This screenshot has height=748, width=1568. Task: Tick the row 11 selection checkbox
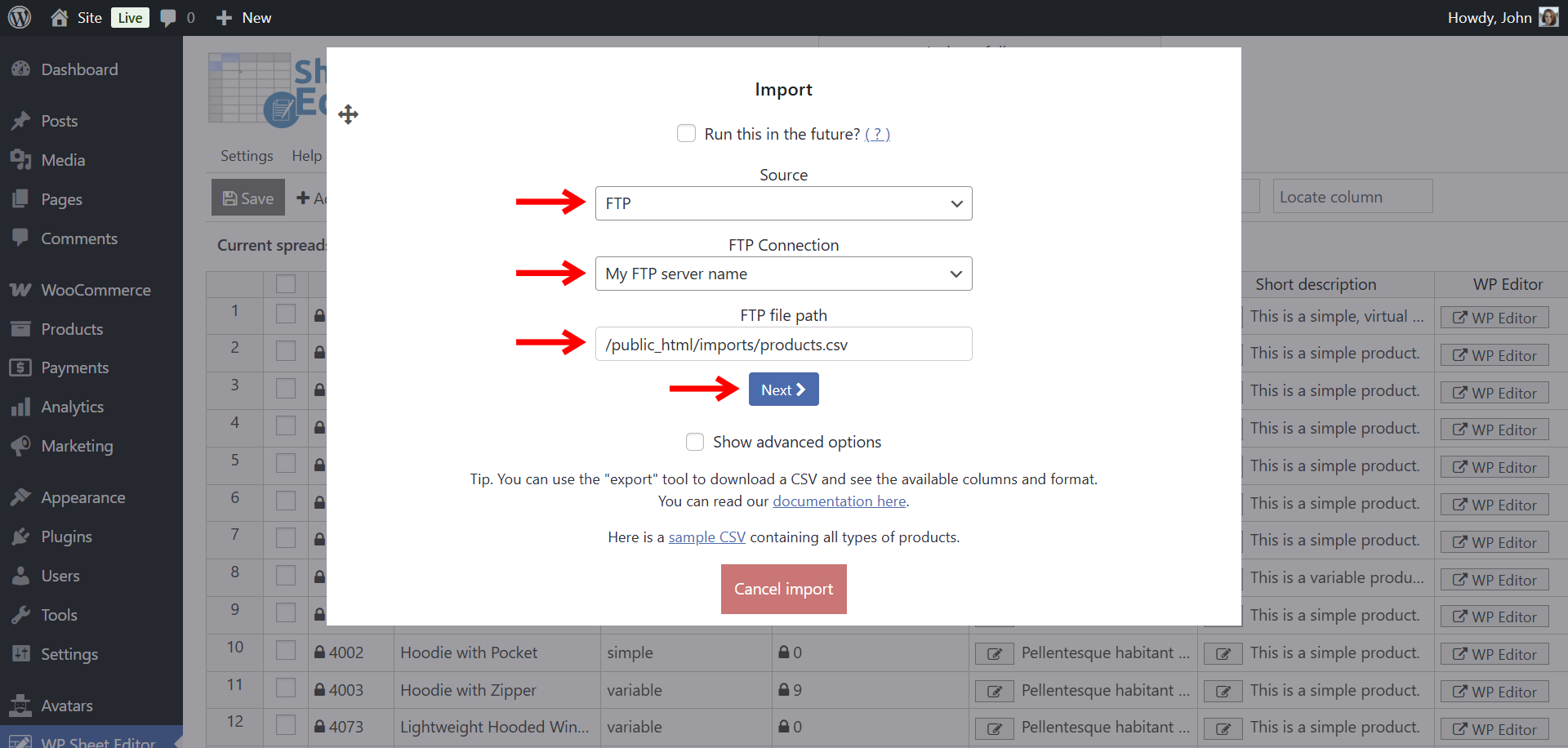(286, 688)
